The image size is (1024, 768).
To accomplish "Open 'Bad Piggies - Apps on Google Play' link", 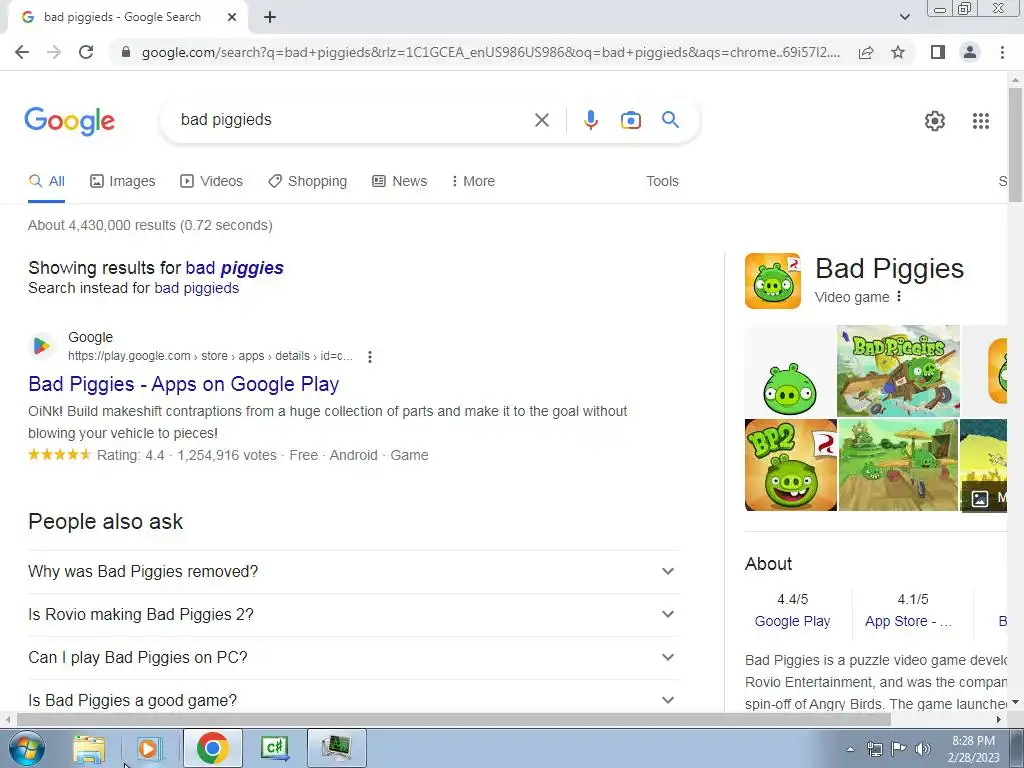I will pos(184,384).
